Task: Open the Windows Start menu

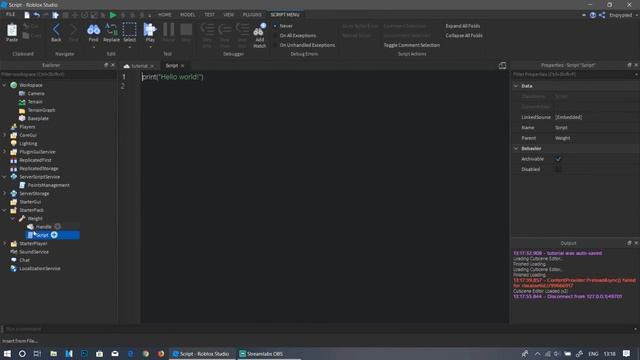Action: click(7, 354)
